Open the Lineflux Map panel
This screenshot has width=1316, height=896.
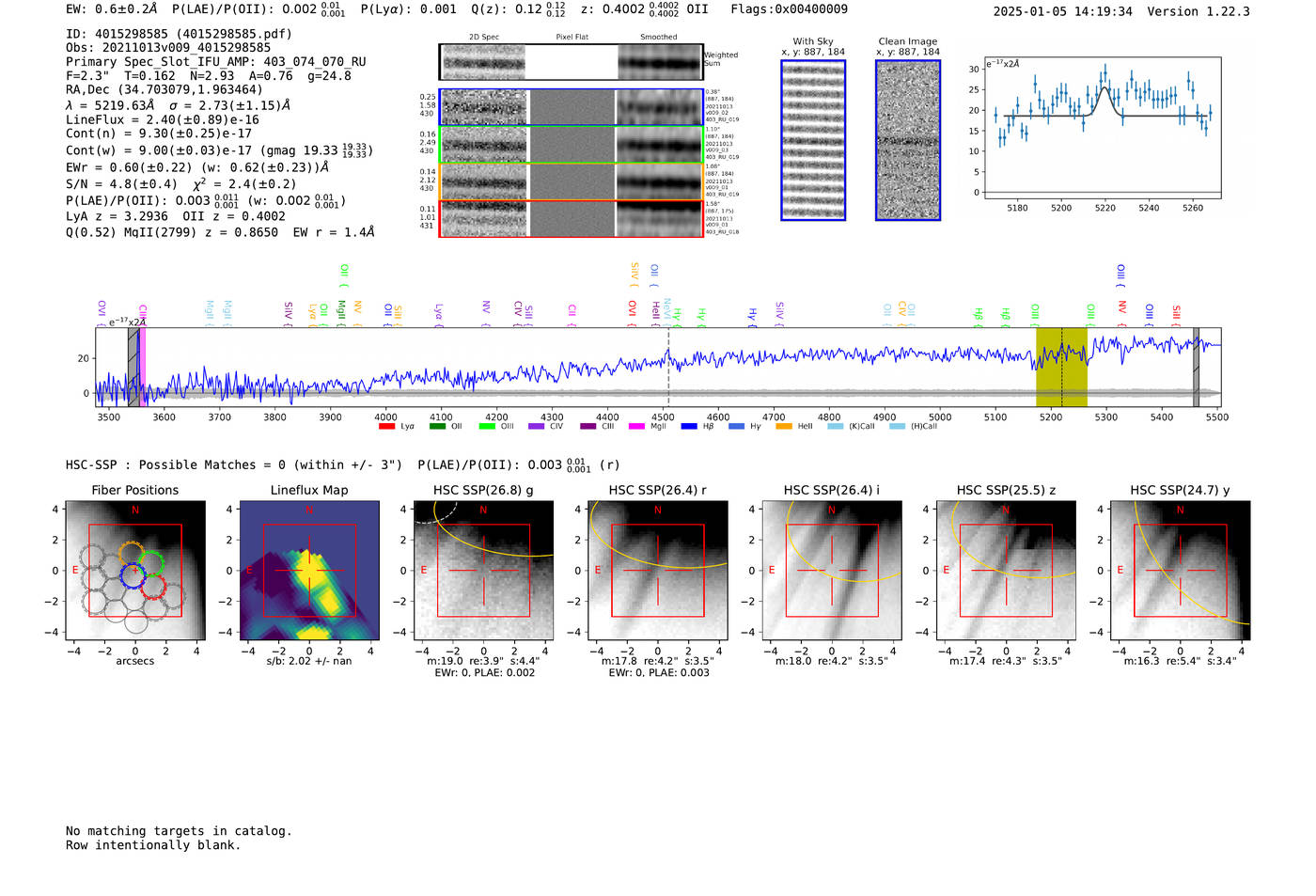pos(309,571)
